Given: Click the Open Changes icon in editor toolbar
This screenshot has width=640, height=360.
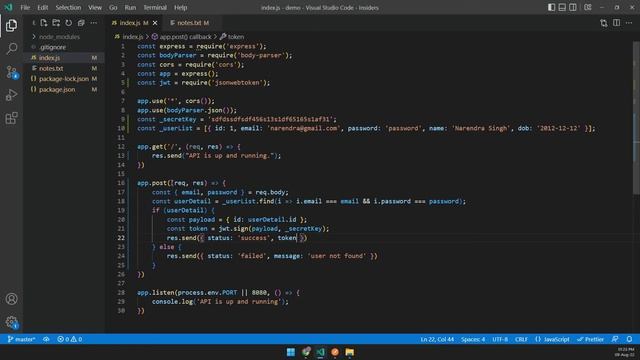Looking at the screenshot, I should tap(604, 23).
